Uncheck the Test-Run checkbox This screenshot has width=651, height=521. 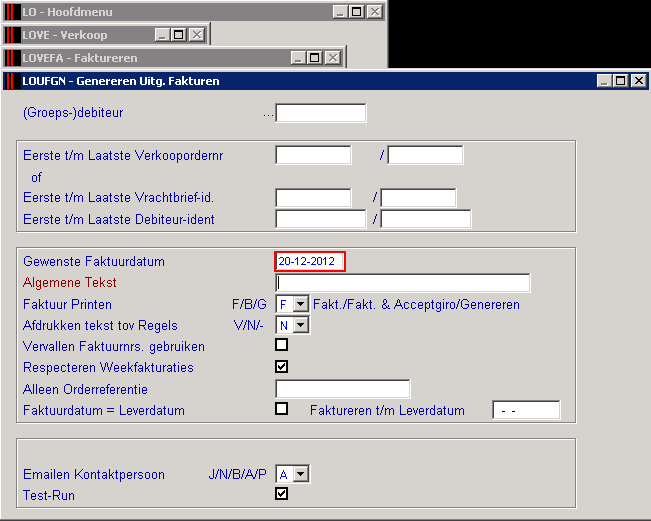[x=281, y=494]
